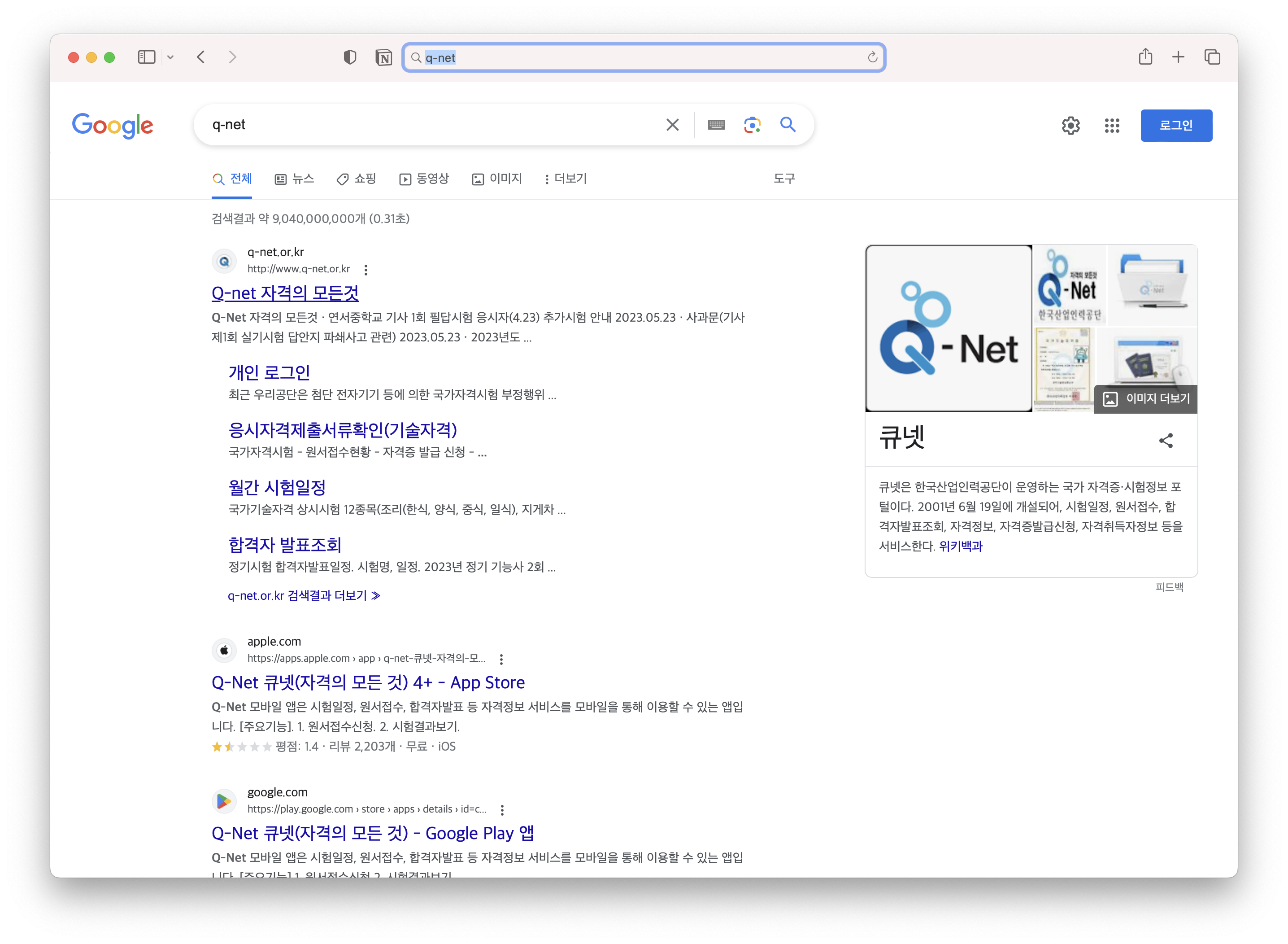Show the tab overview icon
Viewport: 1288px width, 944px height.
1212,57
